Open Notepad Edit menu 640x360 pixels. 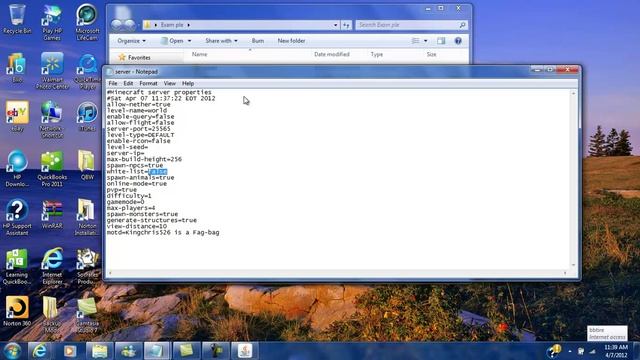point(128,83)
